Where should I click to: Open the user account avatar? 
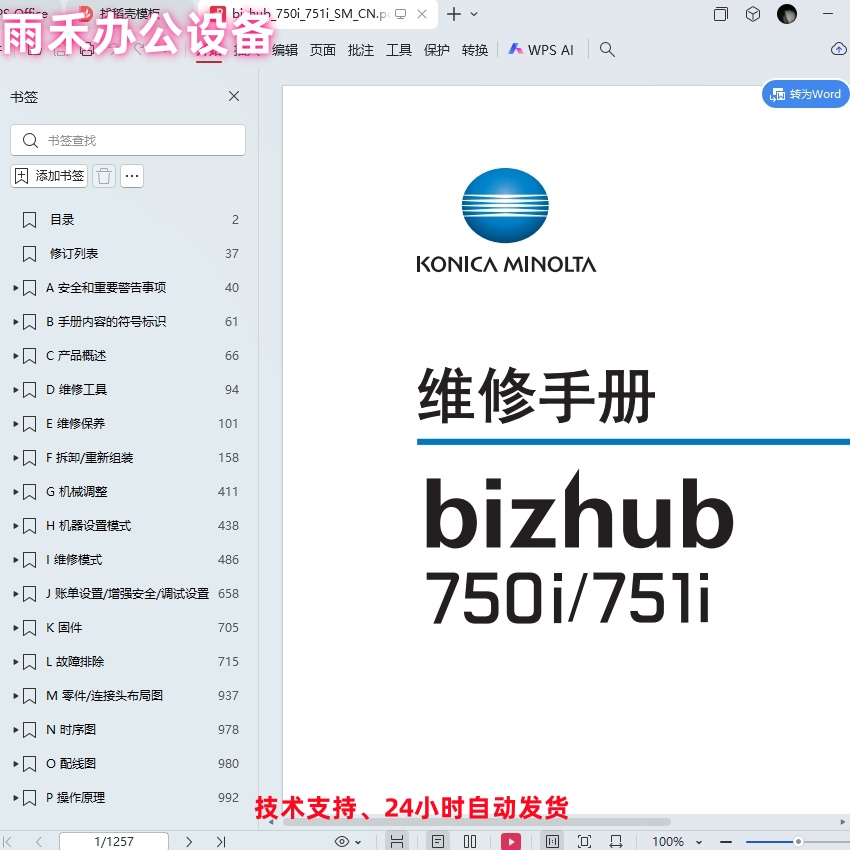[787, 14]
